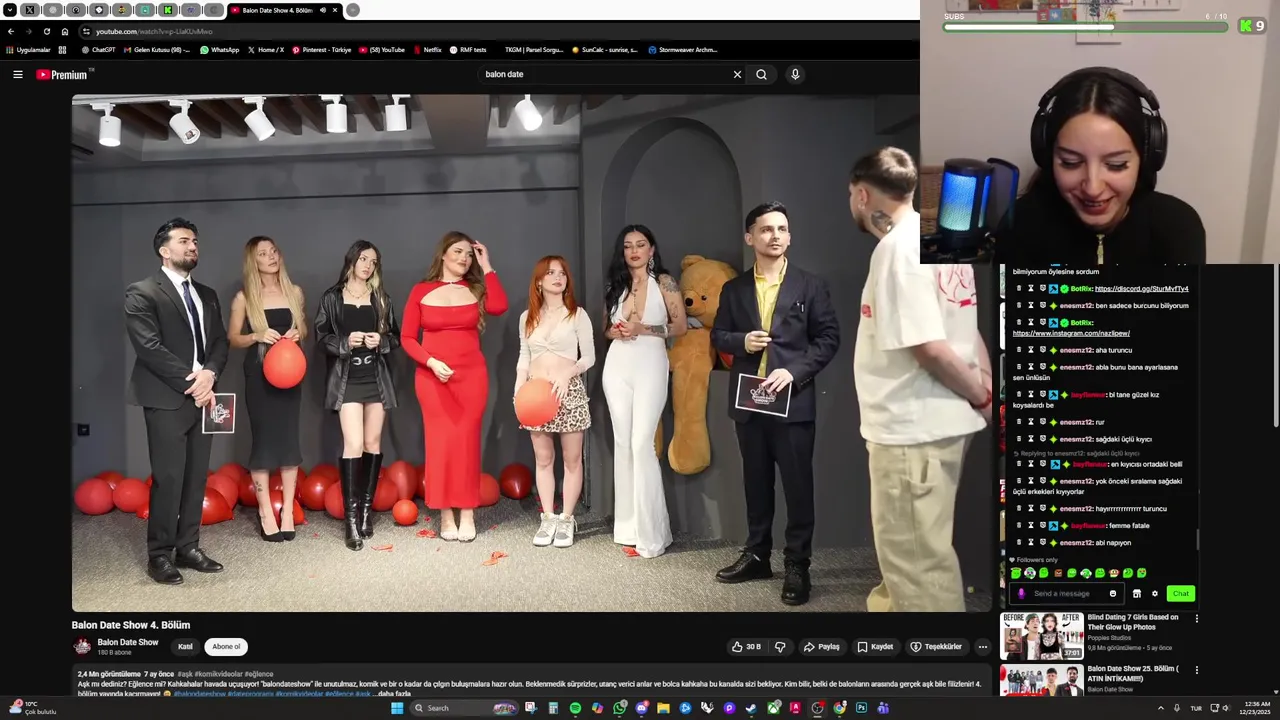Open RMF tests bookmark
The height and width of the screenshot is (720, 1280).
468,50
